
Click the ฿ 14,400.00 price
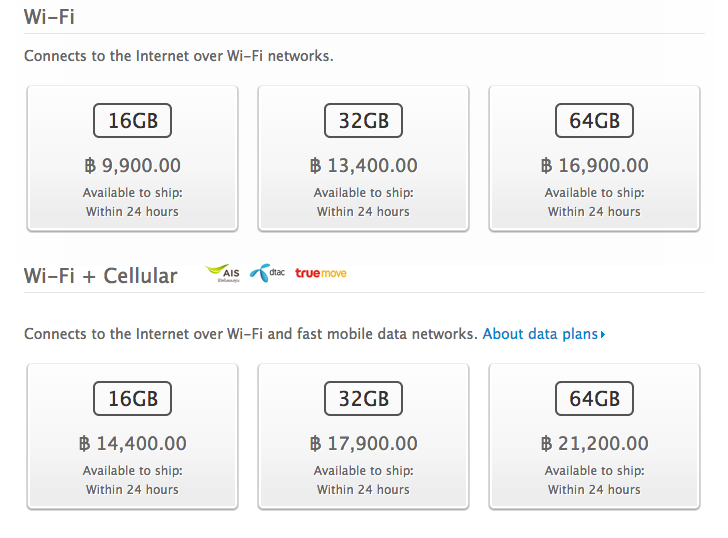pos(133,444)
